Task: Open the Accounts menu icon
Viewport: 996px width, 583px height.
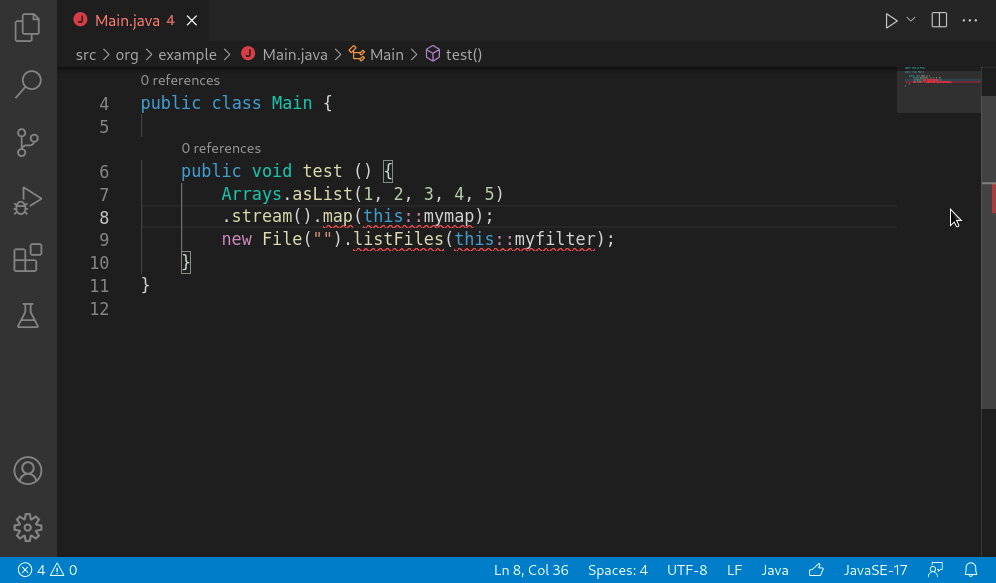Action: (28, 470)
